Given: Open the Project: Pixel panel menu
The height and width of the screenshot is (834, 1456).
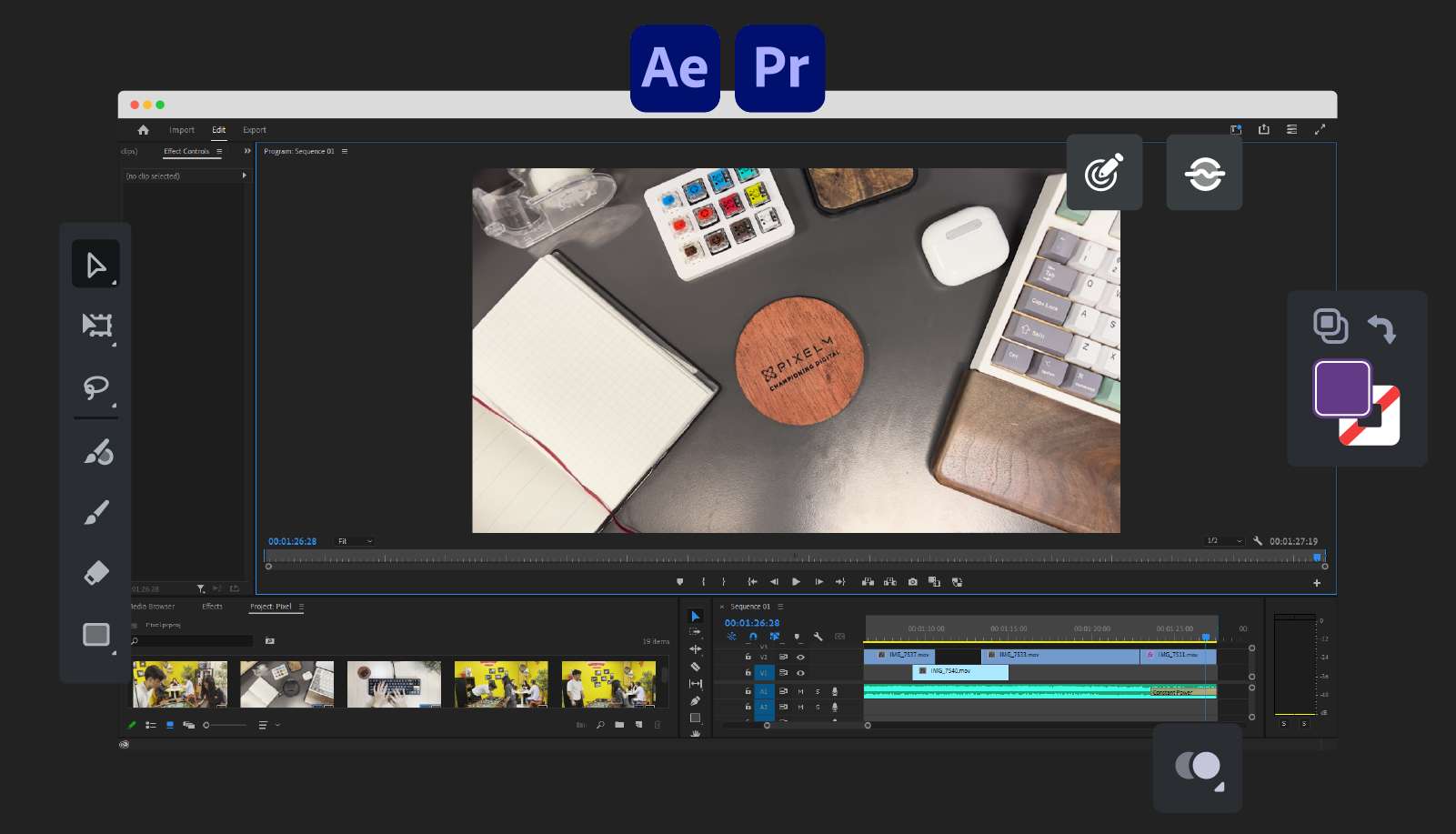Looking at the screenshot, I should [x=301, y=607].
